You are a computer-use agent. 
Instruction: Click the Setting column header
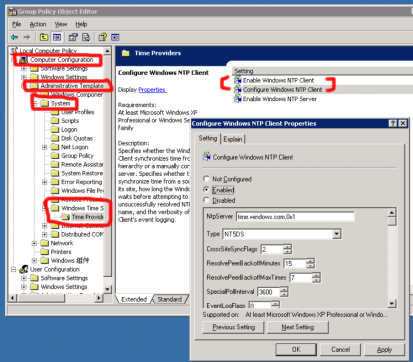point(322,71)
